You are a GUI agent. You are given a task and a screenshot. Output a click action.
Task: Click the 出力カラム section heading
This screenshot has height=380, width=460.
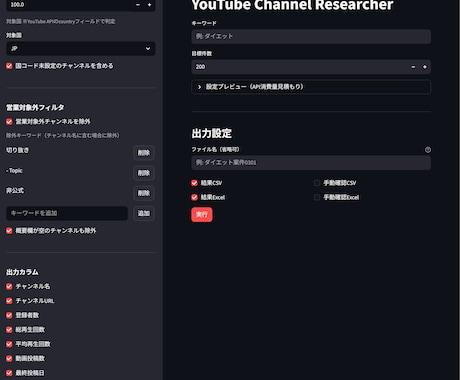coord(22,272)
